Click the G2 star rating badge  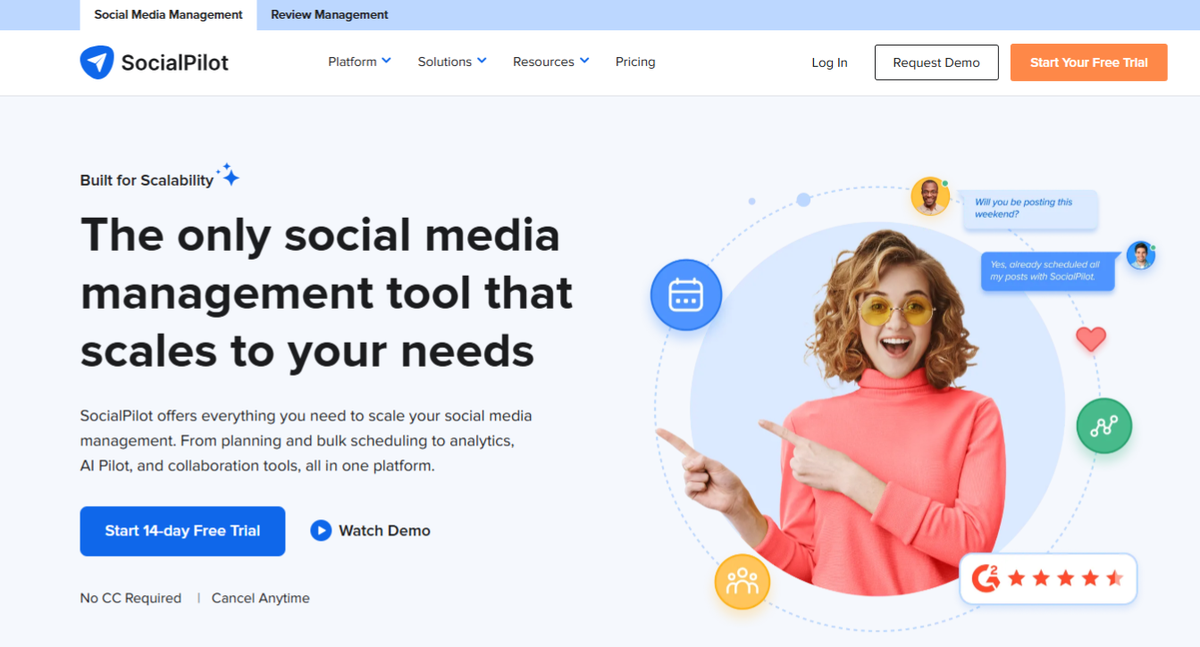click(x=1048, y=578)
